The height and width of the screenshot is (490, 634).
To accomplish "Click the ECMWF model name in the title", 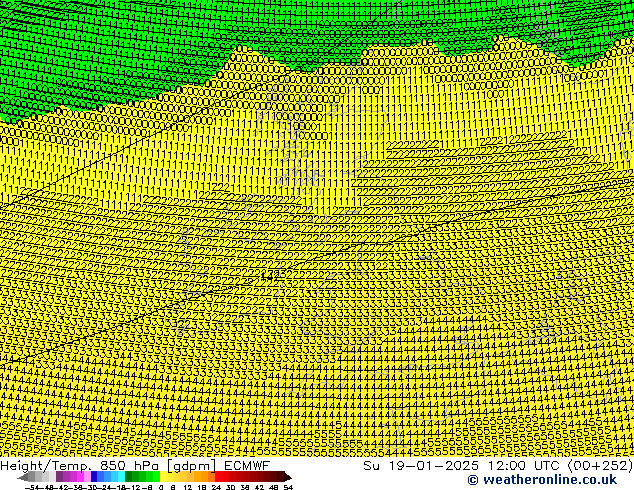I will 247,465.
